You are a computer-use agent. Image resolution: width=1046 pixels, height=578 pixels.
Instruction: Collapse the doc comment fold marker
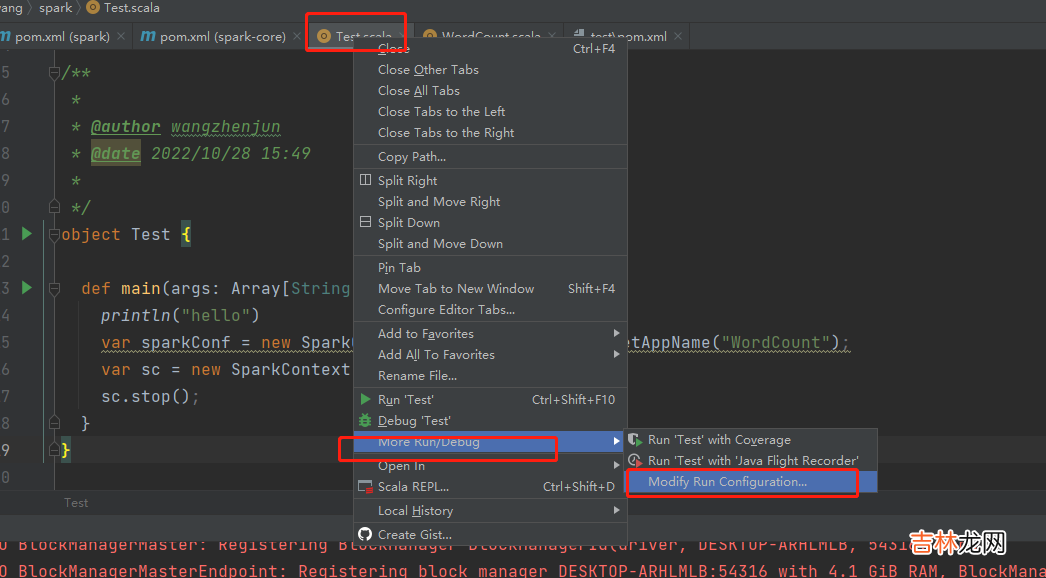click(x=54, y=74)
